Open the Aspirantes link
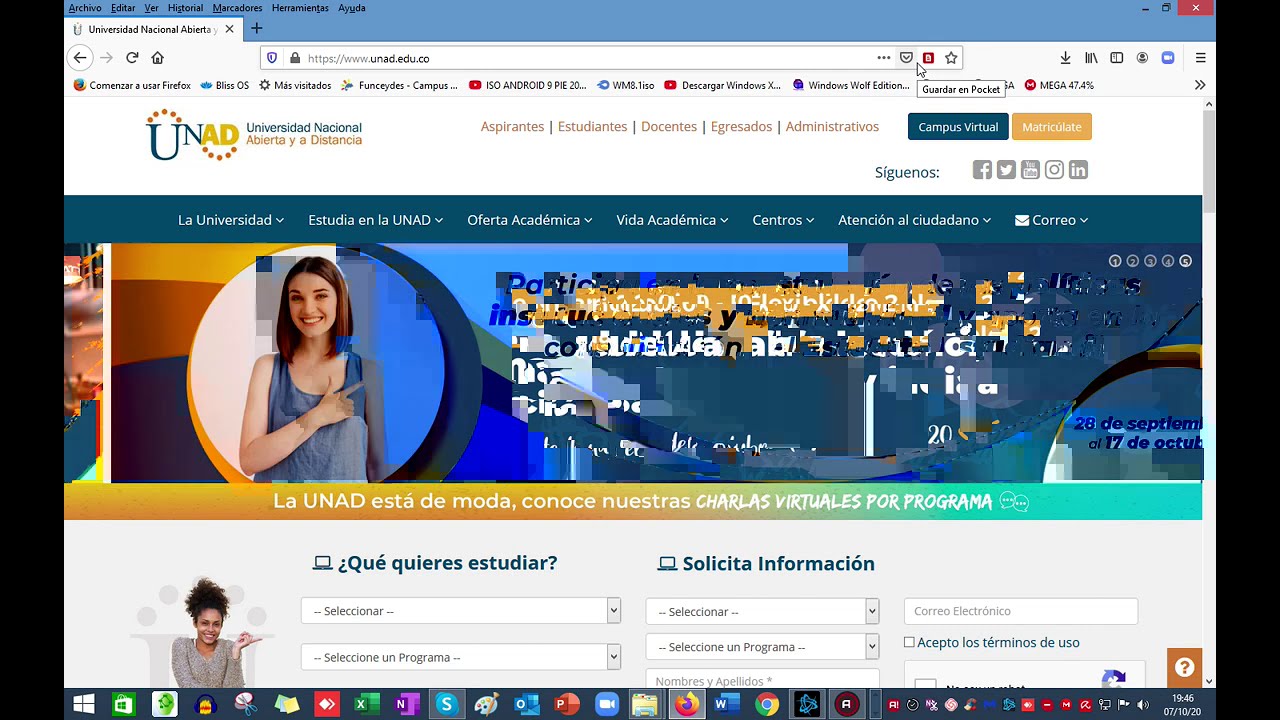This screenshot has width=1280, height=720. [x=512, y=127]
